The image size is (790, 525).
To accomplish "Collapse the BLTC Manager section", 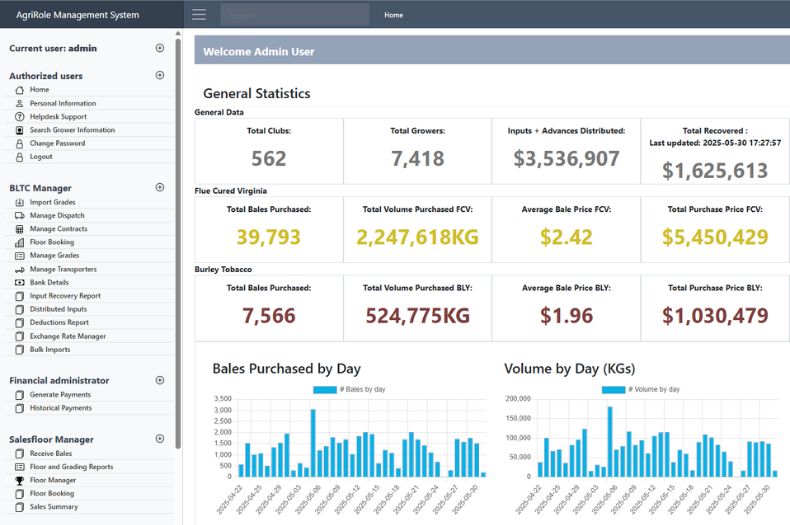I will coord(160,187).
